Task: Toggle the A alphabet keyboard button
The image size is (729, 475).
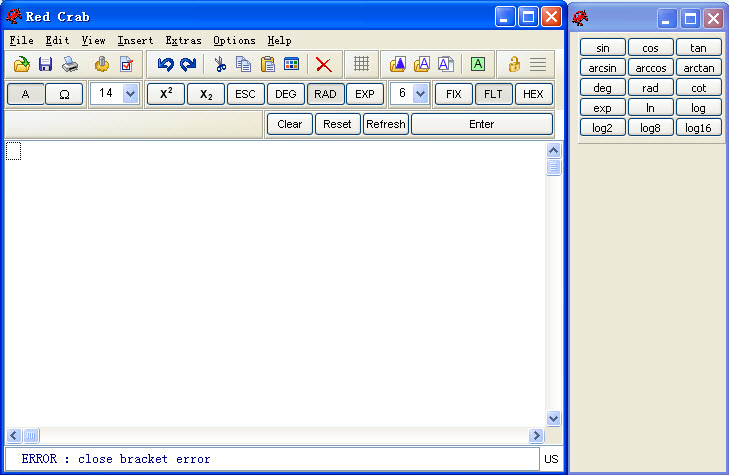Action: [x=26, y=94]
